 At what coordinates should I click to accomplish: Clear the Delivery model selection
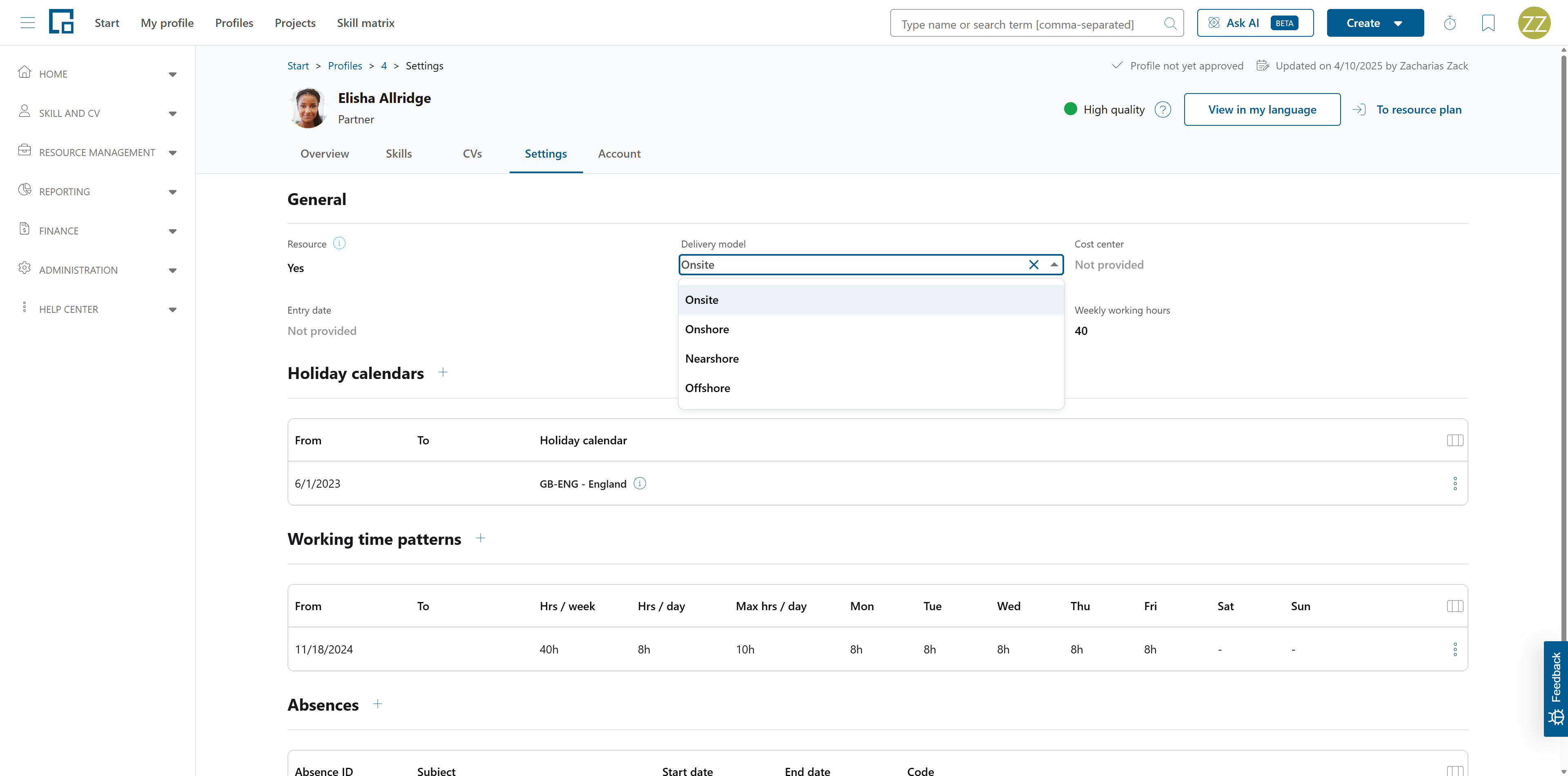pyautogui.click(x=1033, y=265)
